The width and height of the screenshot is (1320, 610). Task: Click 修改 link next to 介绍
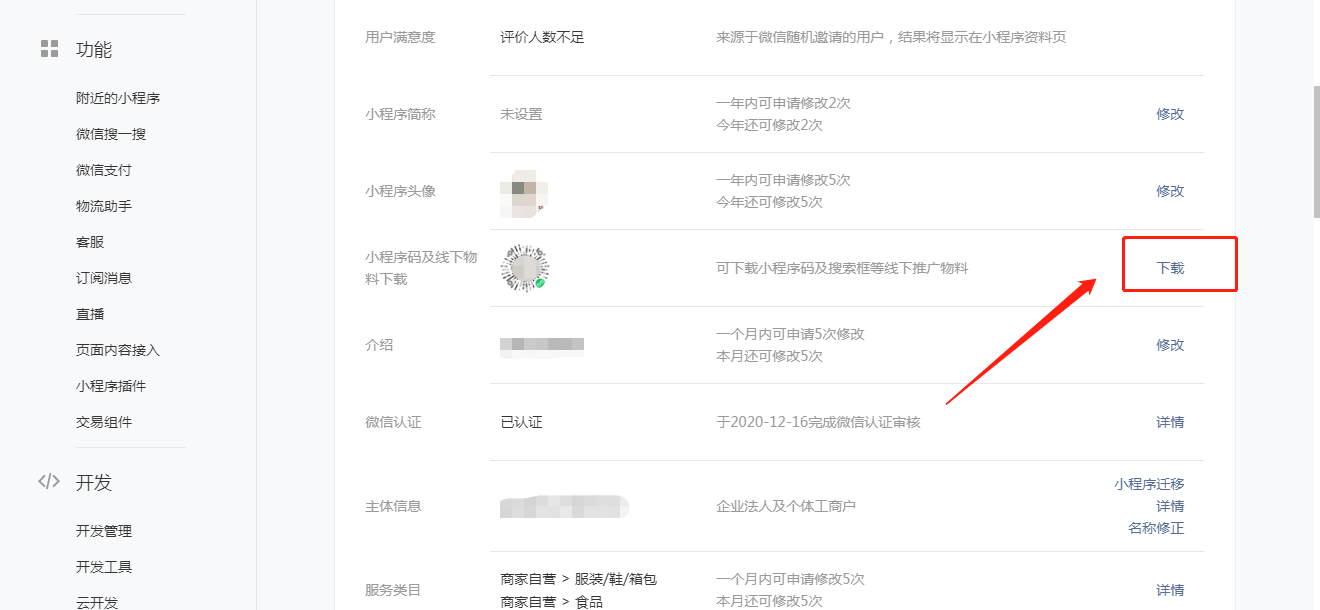1170,345
